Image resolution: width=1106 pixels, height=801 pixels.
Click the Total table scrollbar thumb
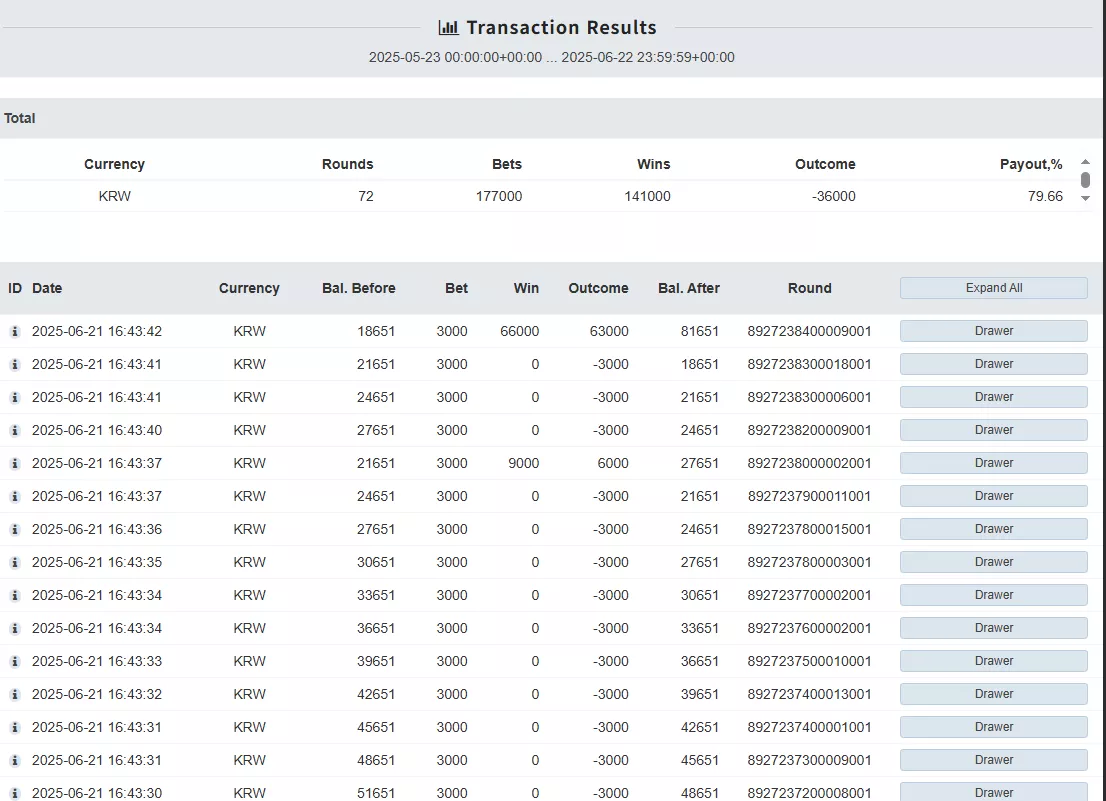(x=1086, y=180)
